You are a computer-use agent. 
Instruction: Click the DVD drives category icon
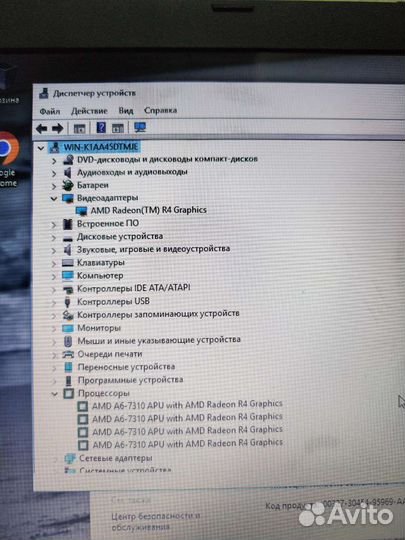[x=68, y=160]
